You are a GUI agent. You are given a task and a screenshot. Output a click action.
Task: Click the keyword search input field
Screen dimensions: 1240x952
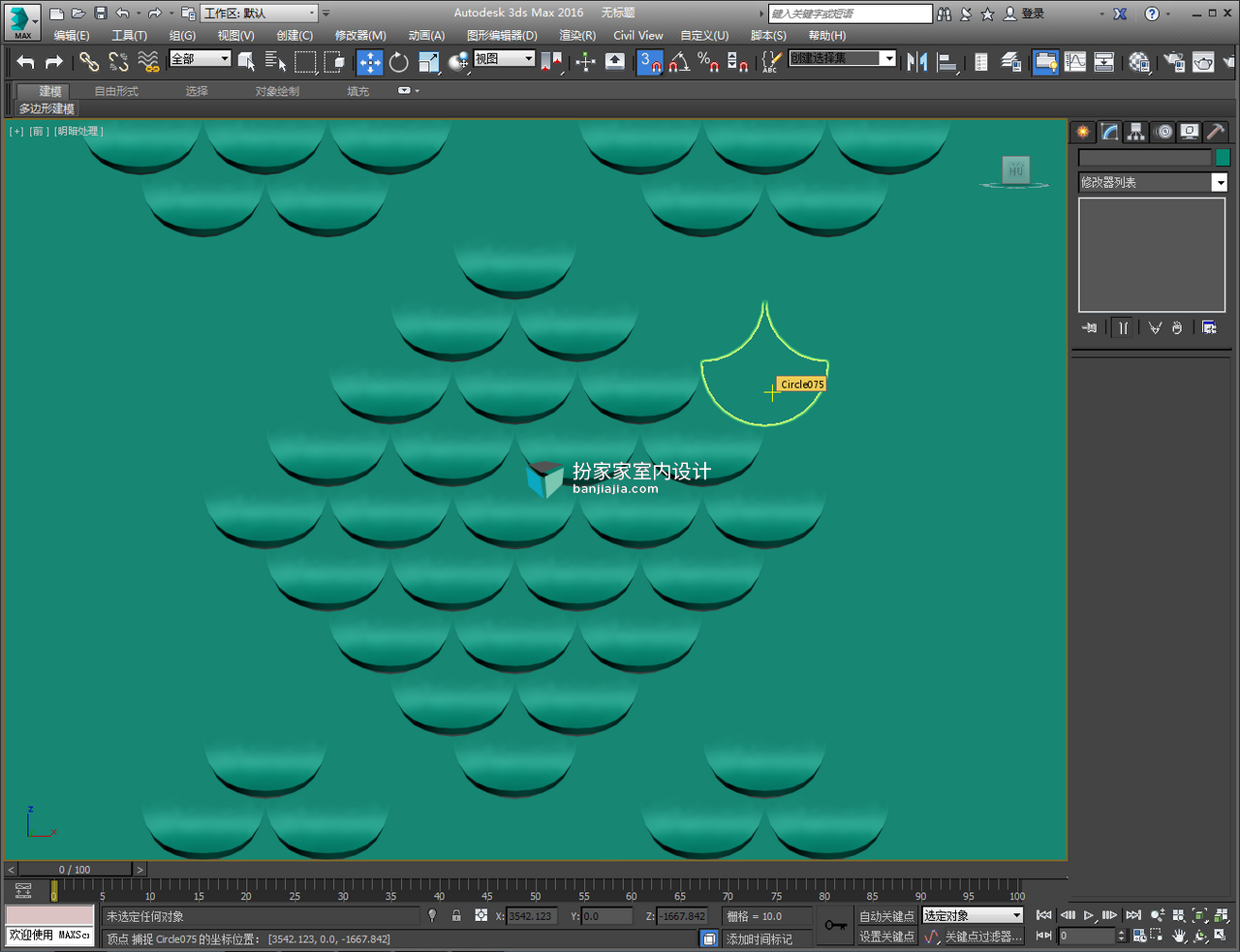click(x=850, y=14)
